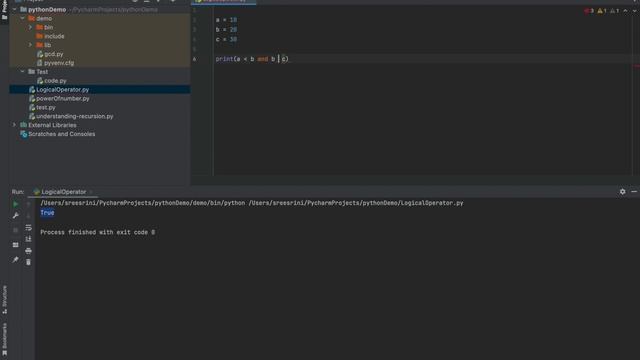Image resolution: width=640 pixels, height=360 pixels.
Task: Collapse the demo folder
Action: click(23, 18)
